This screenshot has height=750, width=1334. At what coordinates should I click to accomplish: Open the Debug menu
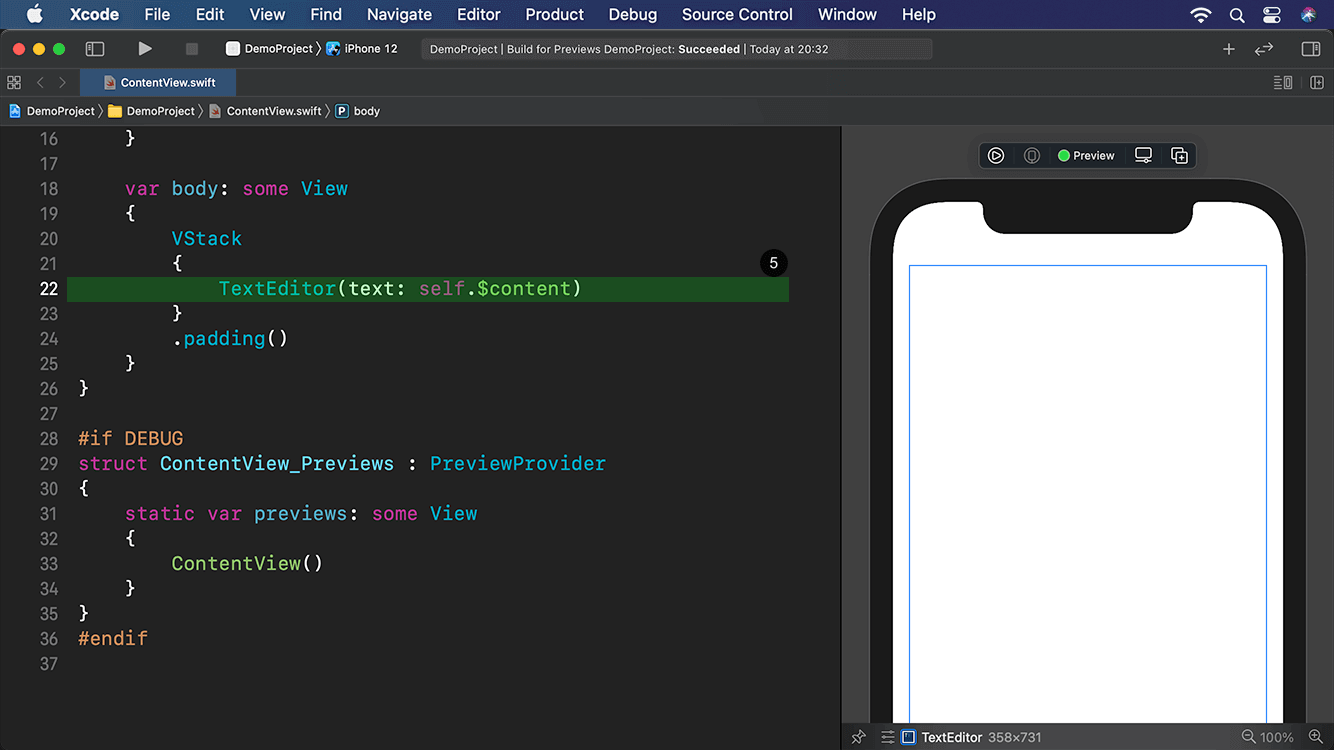coord(633,14)
